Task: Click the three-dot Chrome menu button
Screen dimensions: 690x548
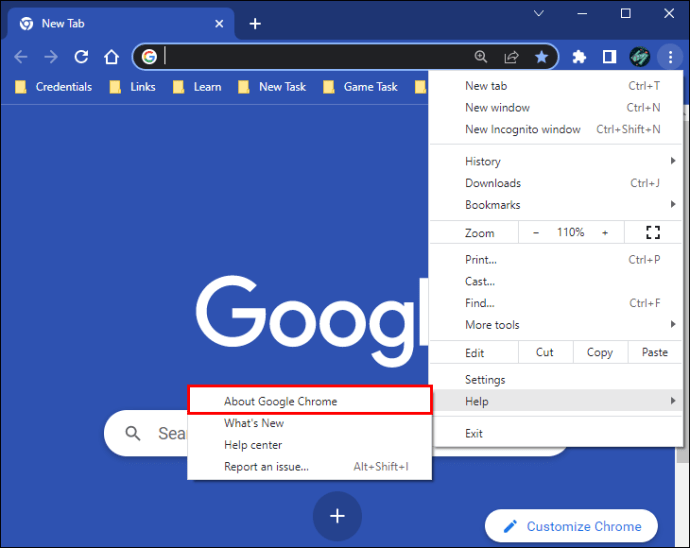Action: tap(670, 57)
